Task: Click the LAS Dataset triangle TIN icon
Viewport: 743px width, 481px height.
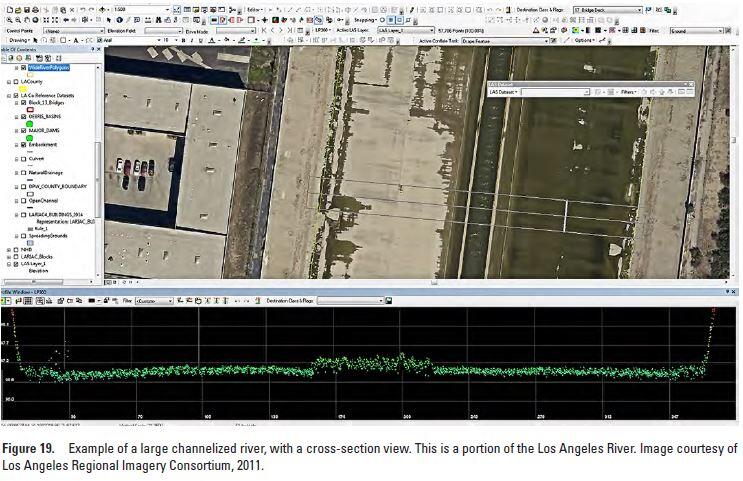Action: pos(536,30)
